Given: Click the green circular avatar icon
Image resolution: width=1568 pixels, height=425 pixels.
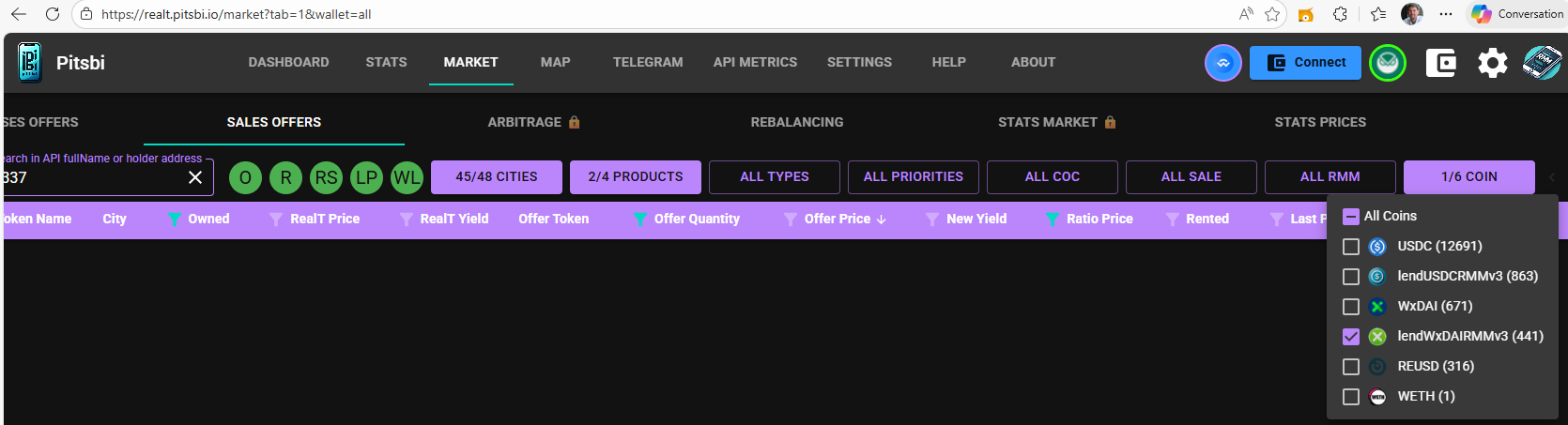Looking at the screenshot, I should 1388,63.
